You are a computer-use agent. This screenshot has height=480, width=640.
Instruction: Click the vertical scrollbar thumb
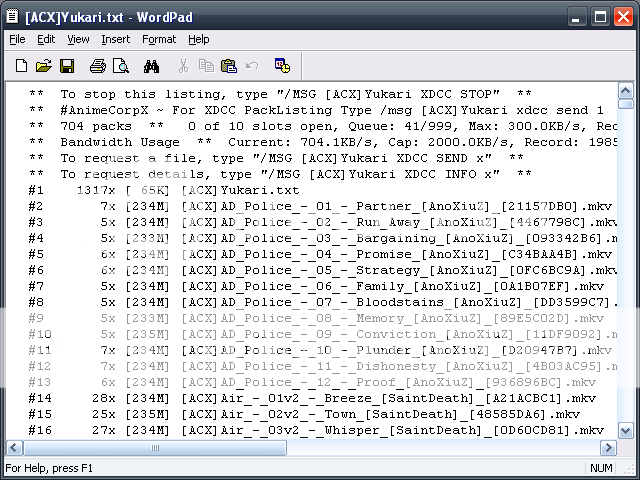point(626,104)
